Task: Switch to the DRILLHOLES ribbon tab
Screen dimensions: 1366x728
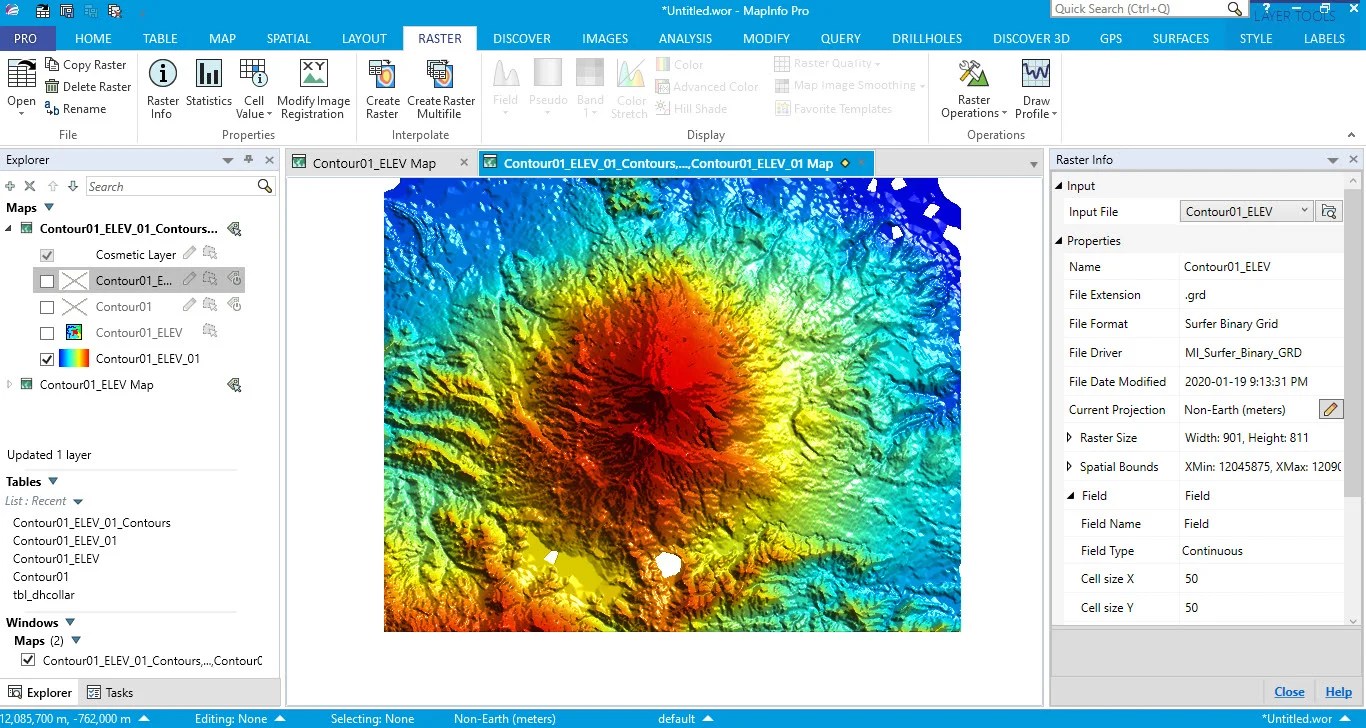Action: point(926,38)
